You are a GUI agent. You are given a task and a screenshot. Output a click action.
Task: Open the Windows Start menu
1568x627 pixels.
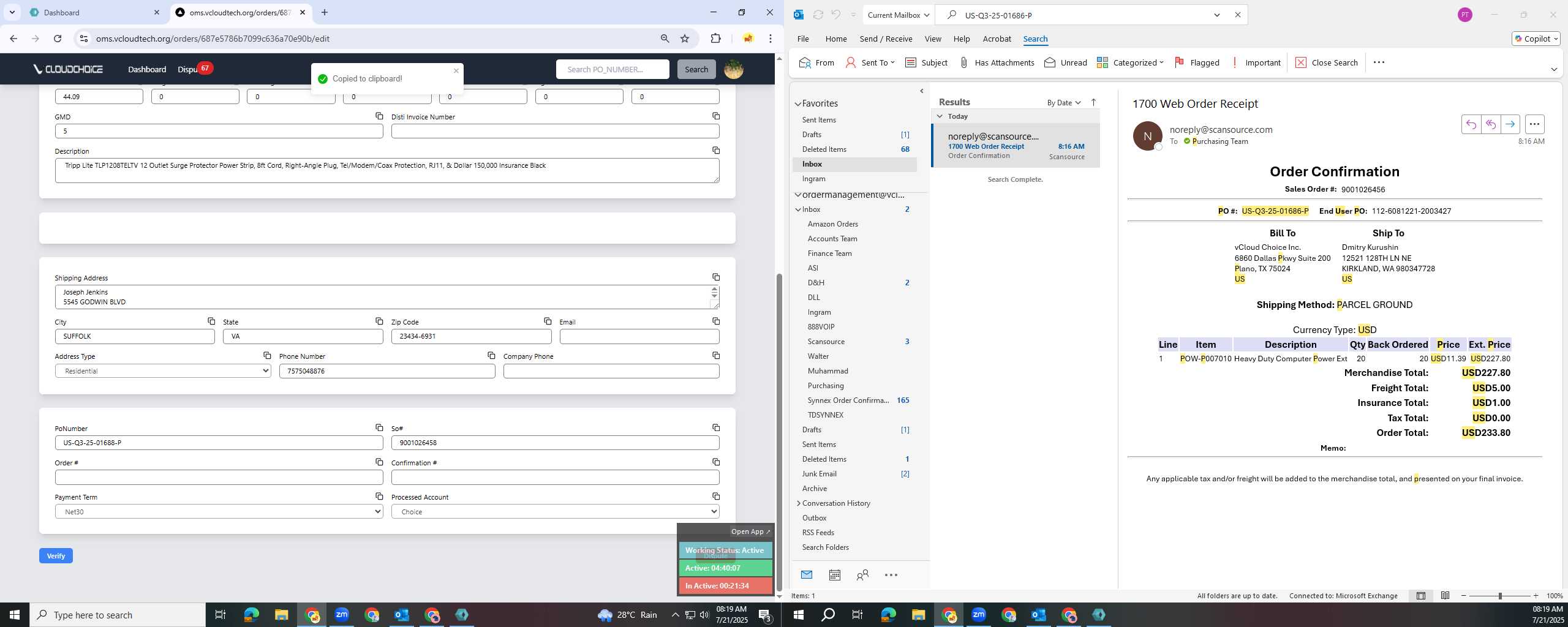[15, 615]
